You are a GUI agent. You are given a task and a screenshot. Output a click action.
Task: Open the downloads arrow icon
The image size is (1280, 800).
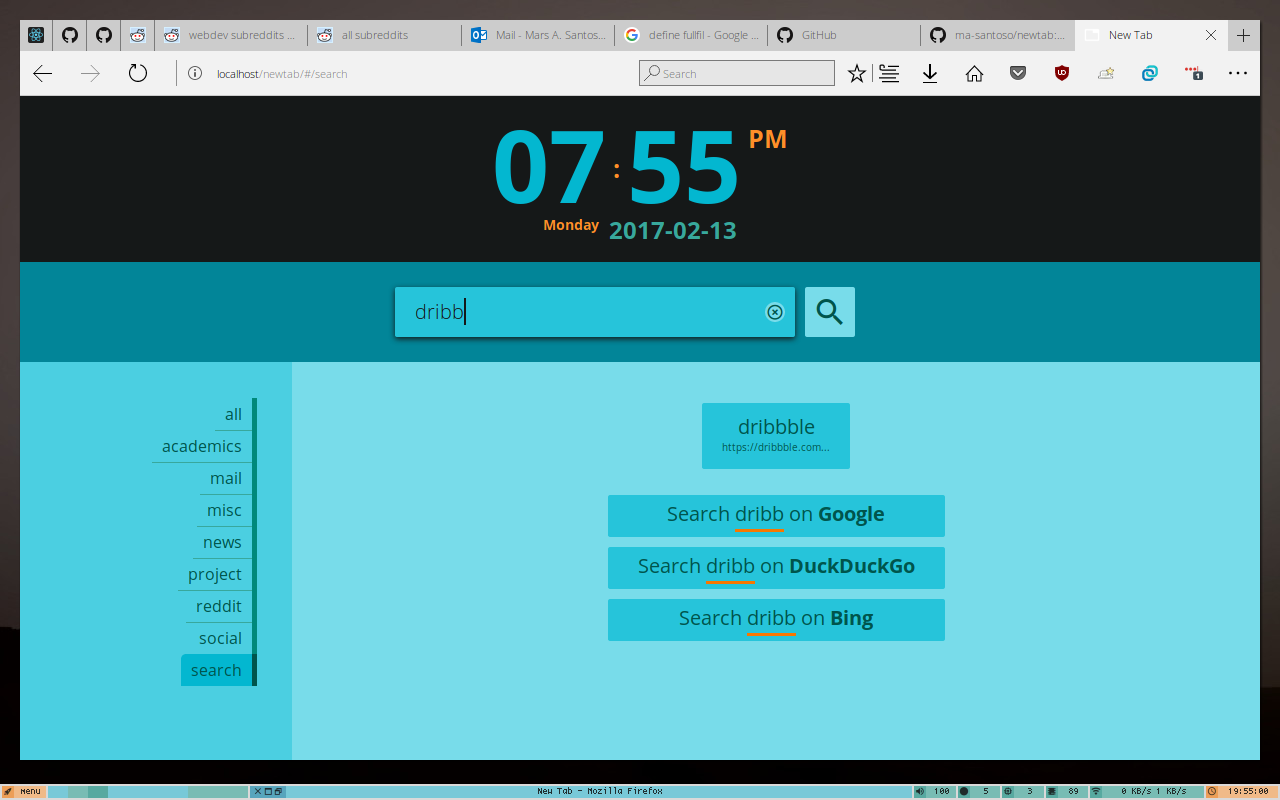point(930,73)
